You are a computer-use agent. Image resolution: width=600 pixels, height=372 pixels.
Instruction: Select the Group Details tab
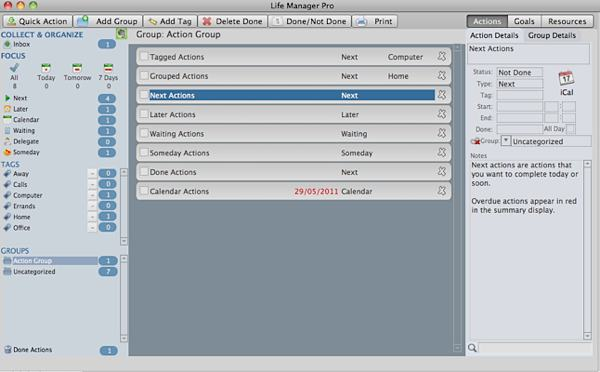click(x=552, y=35)
